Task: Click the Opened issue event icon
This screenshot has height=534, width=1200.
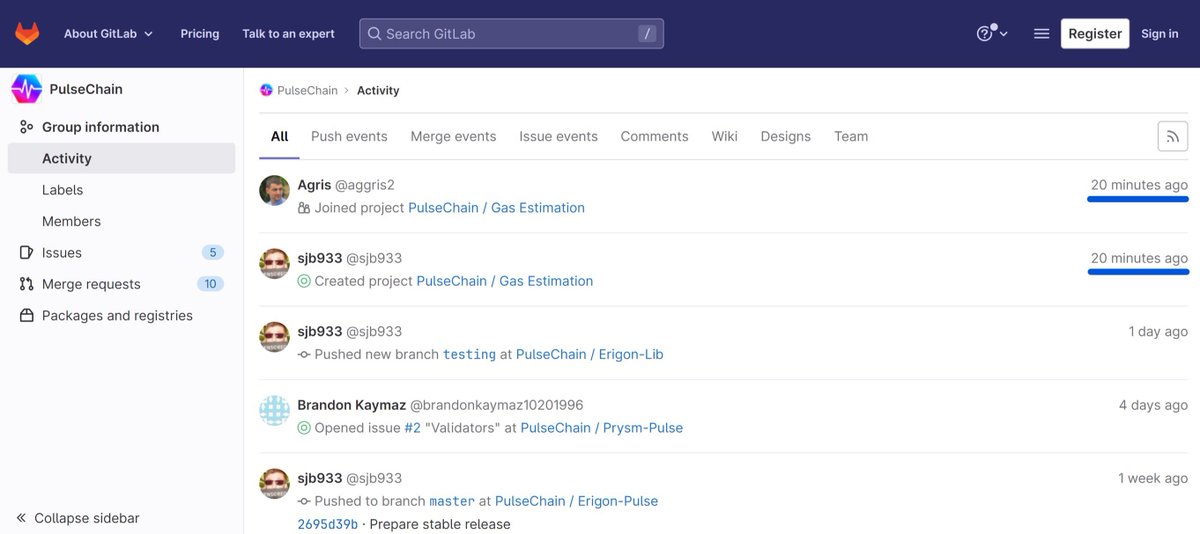Action: (304, 428)
